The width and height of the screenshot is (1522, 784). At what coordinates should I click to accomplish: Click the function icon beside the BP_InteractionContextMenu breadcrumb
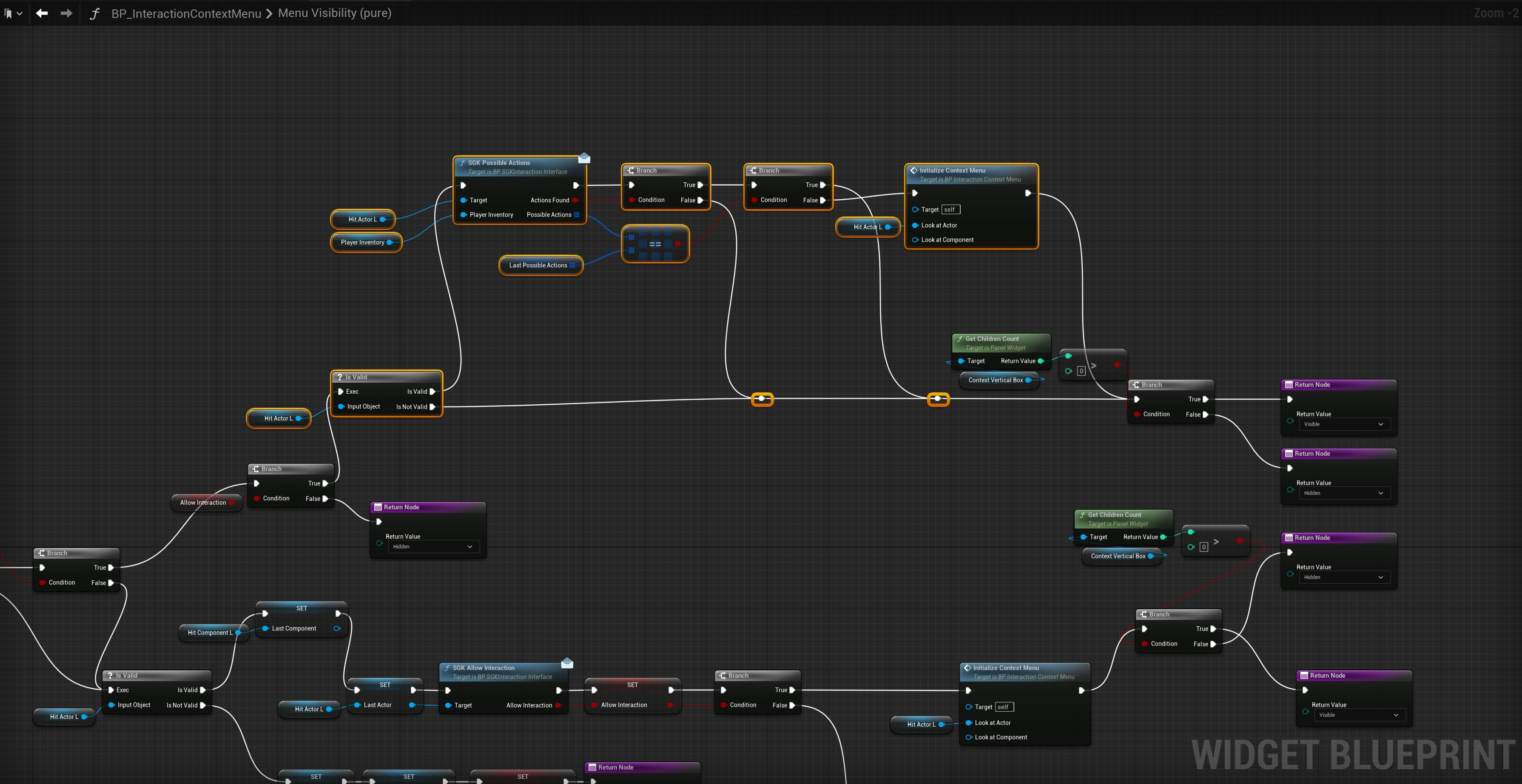click(94, 13)
